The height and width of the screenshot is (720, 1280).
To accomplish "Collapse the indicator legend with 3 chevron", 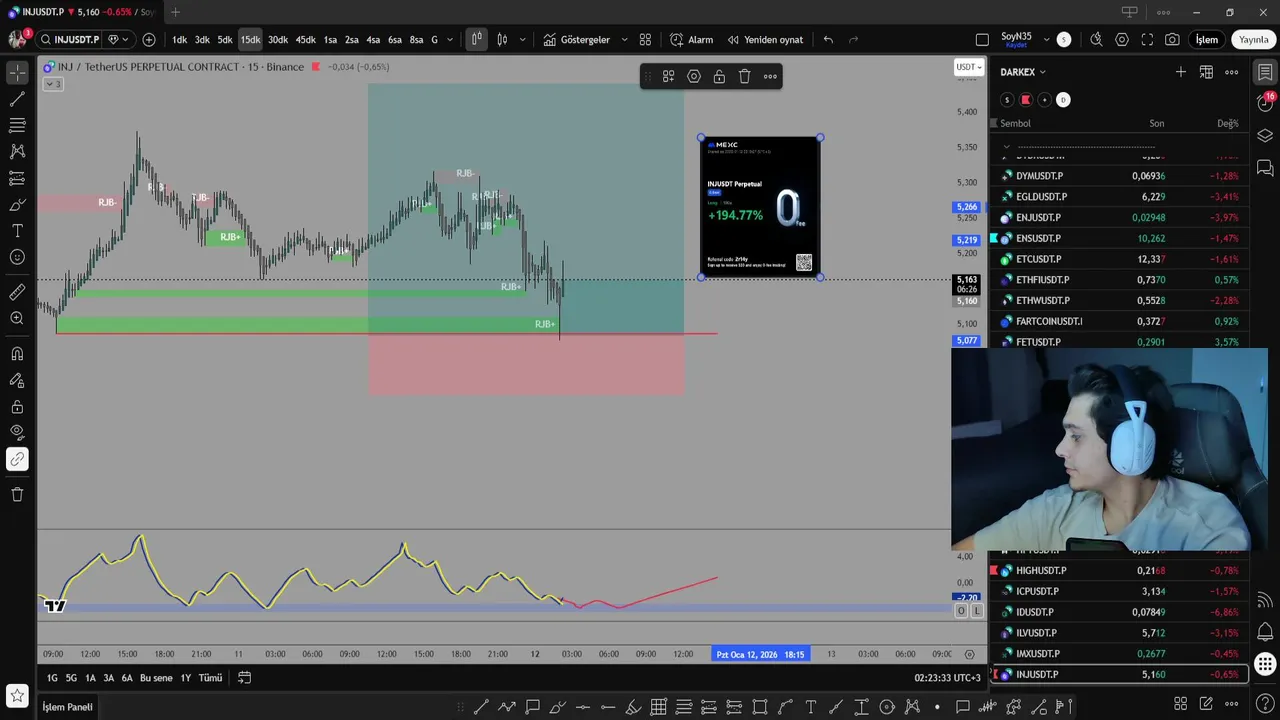I will point(53,84).
